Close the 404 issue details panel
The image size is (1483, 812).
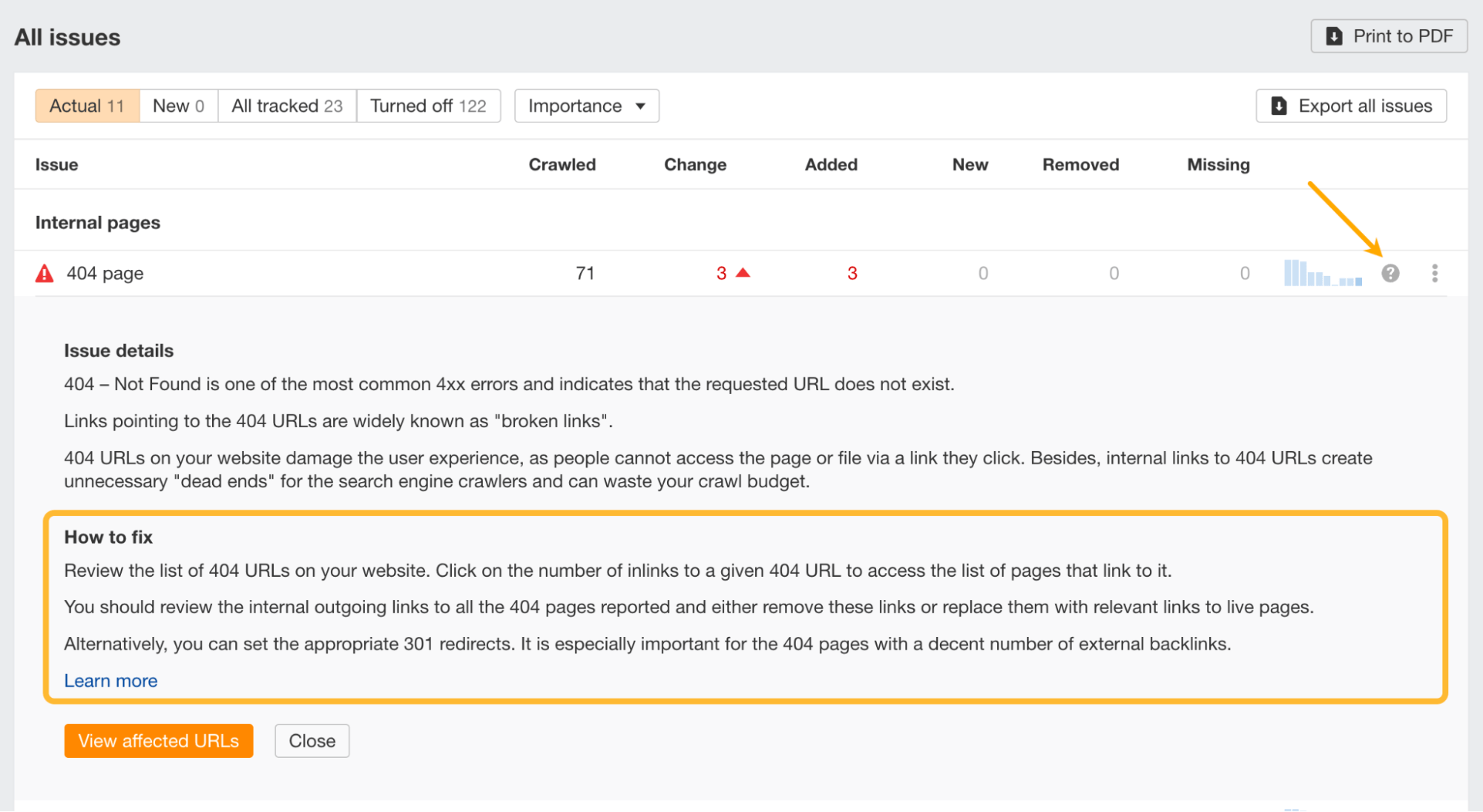[x=312, y=740]
